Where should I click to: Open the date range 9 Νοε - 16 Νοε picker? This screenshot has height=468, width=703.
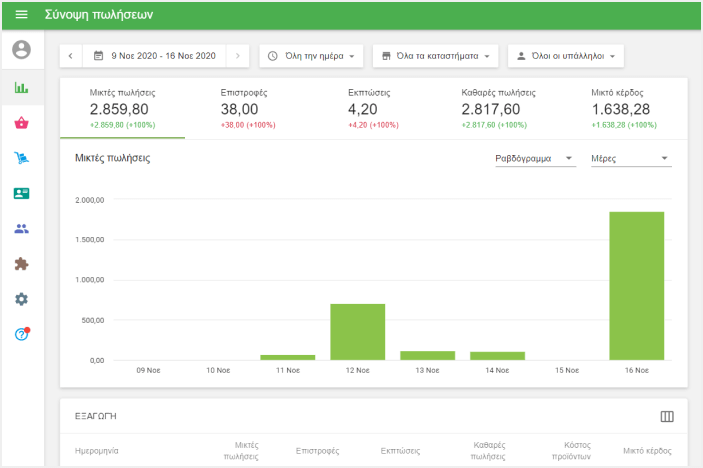click(154, 56)
